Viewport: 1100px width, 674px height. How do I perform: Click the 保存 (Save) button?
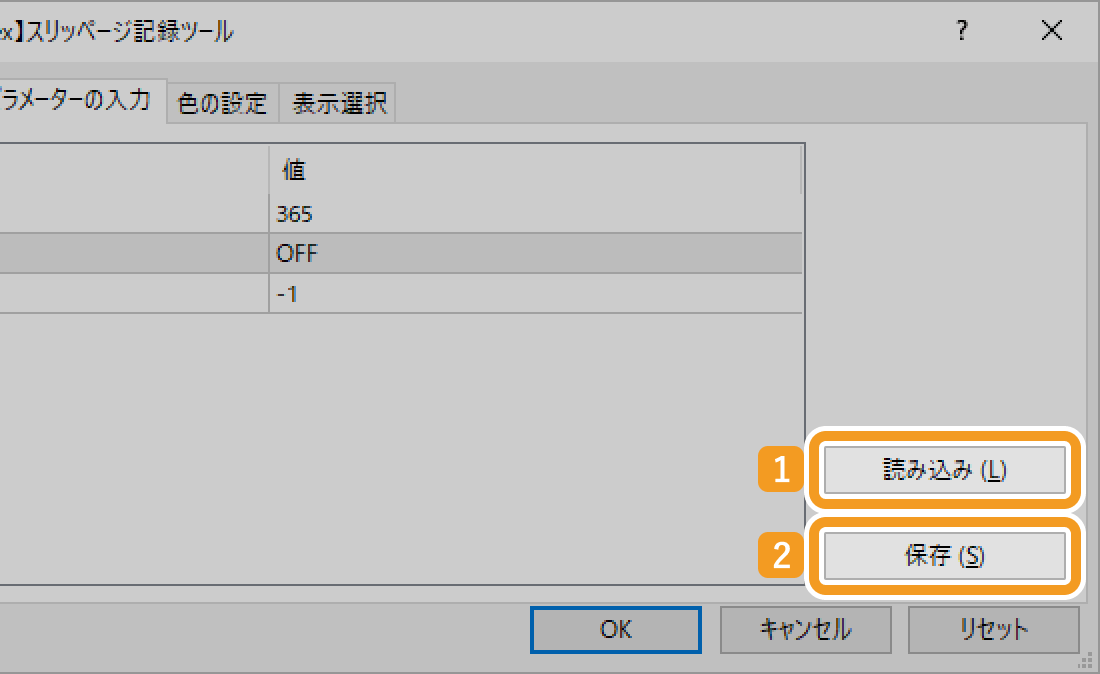pyautogui.click(x=944, y=556)
